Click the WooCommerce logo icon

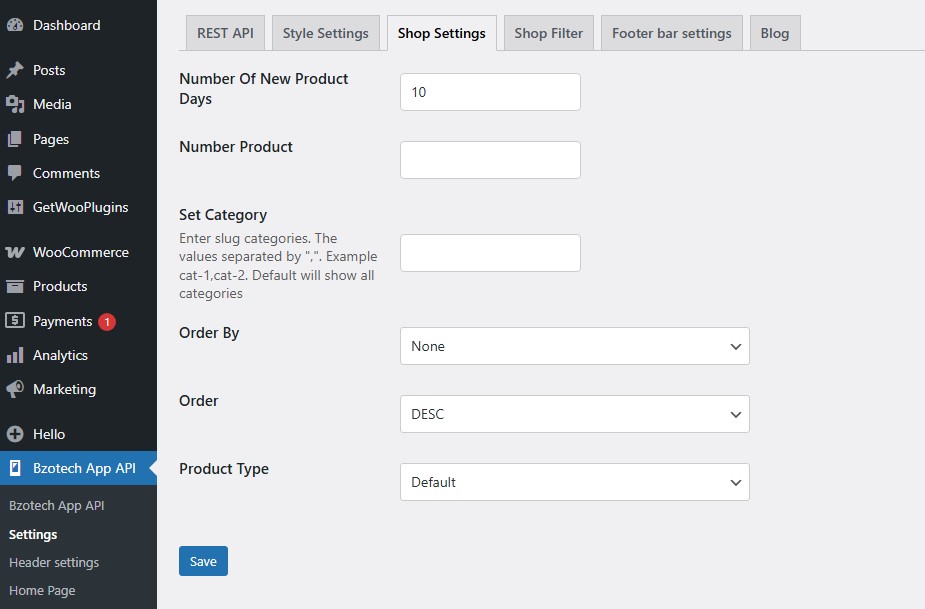pos(15,253)
